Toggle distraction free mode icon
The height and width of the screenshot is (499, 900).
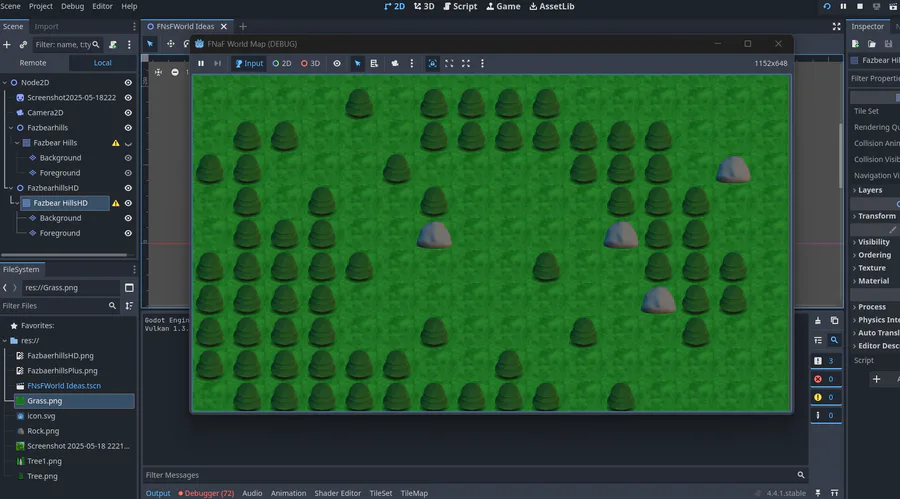pos(836,26)
